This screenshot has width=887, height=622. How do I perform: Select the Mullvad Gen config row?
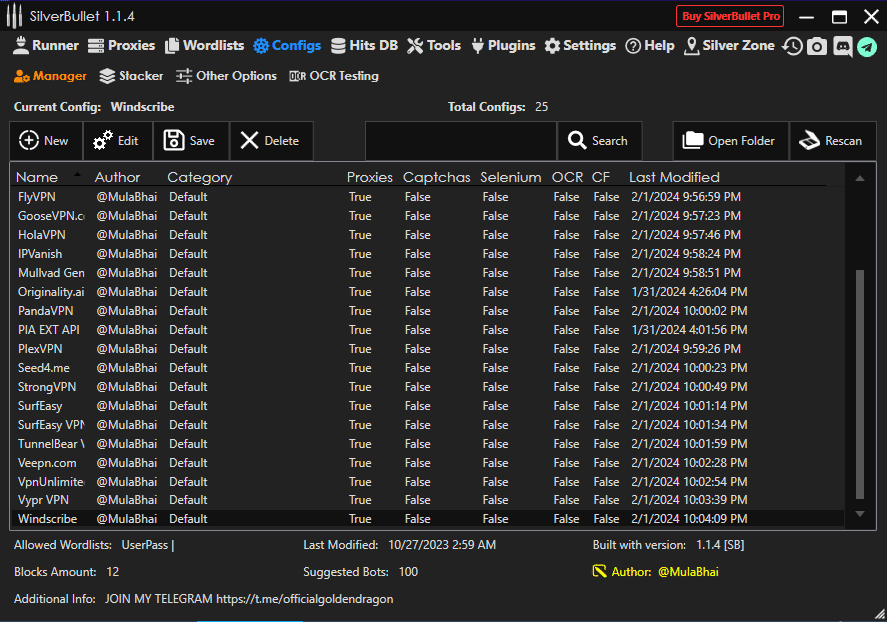tap(428, 273)
